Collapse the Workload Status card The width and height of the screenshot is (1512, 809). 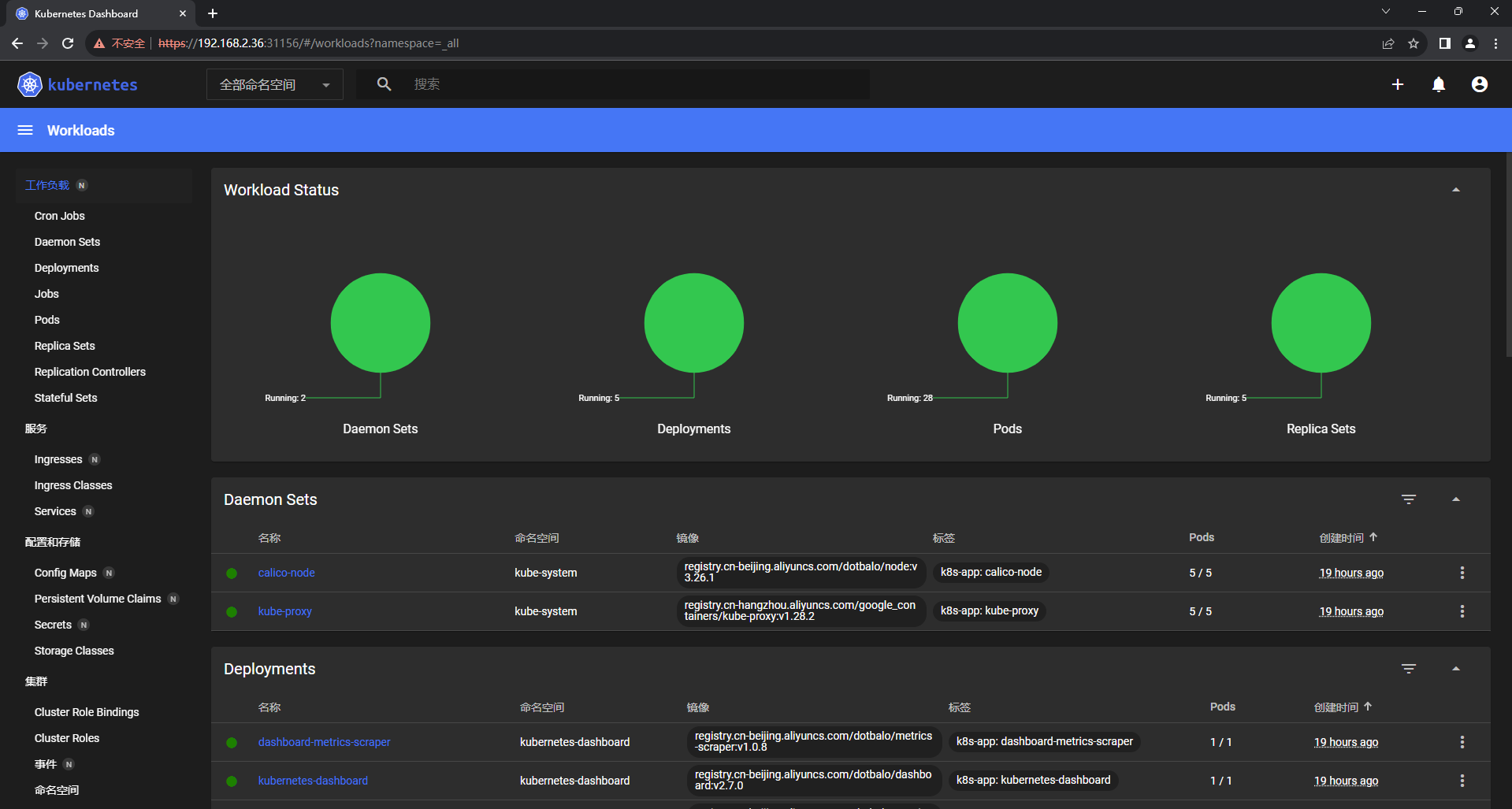pos(1456,190)
